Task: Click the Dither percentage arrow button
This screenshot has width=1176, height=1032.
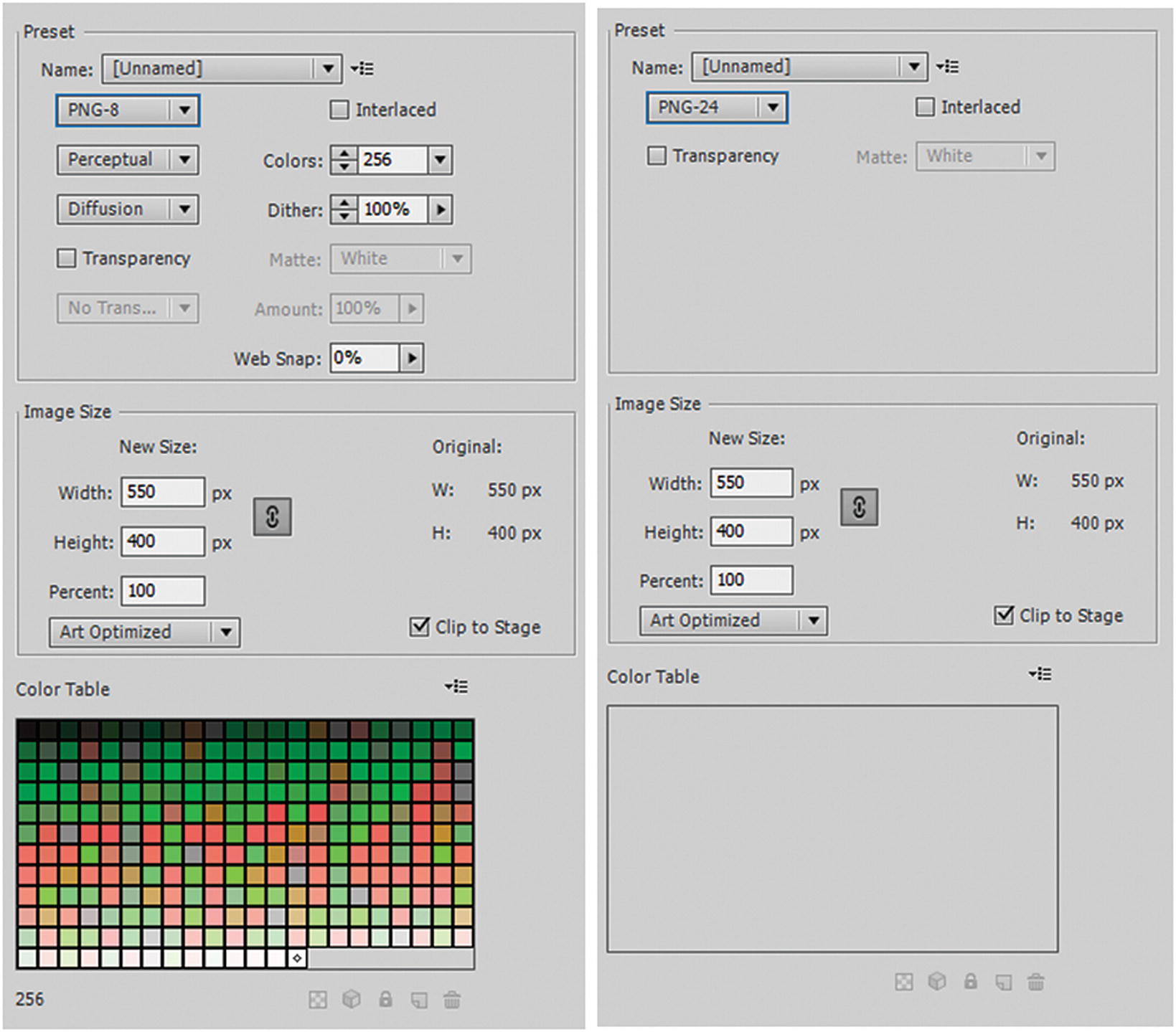Action: point(440,210)
